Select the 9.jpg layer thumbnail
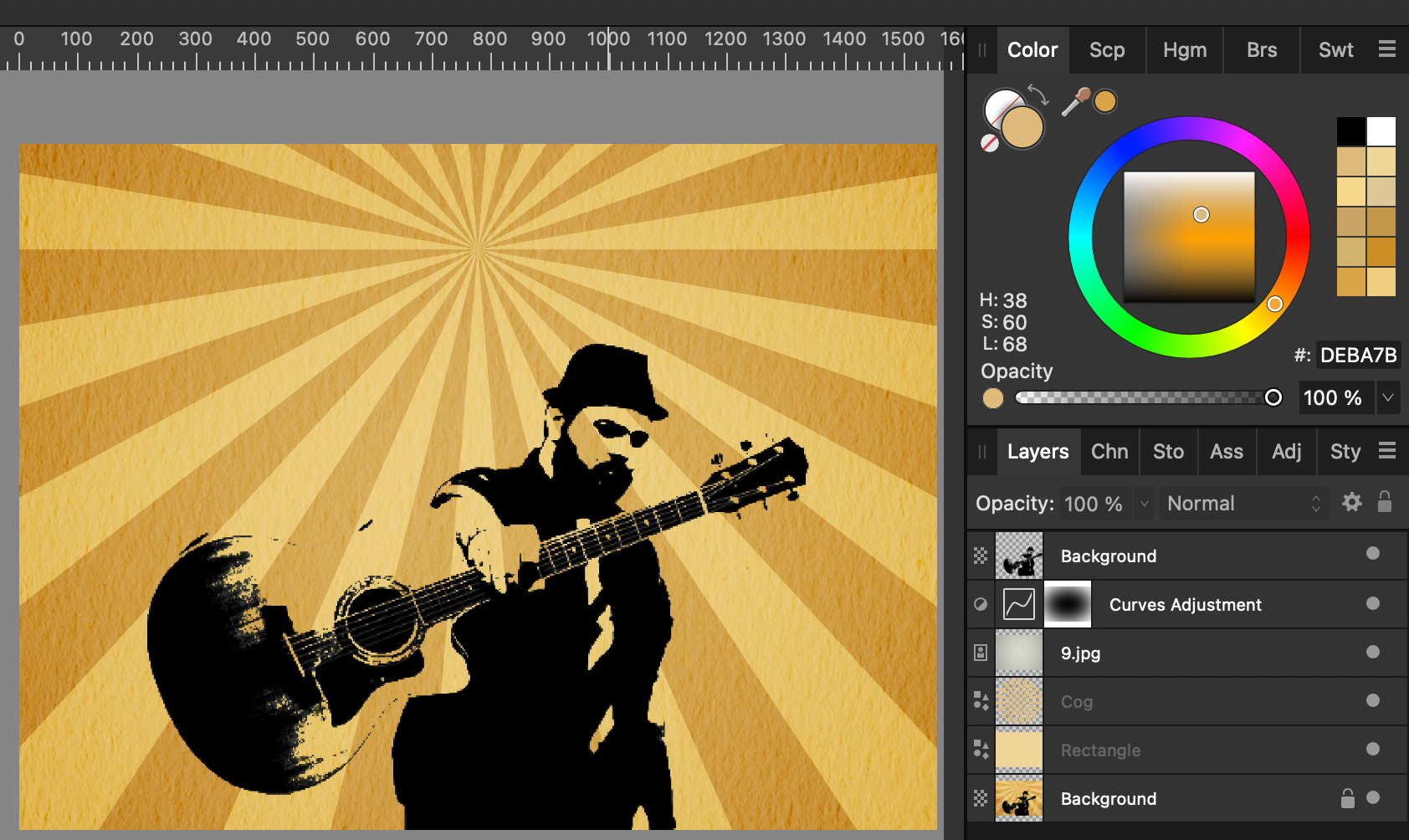The image size is (1409, 840). click(1019, 653)
